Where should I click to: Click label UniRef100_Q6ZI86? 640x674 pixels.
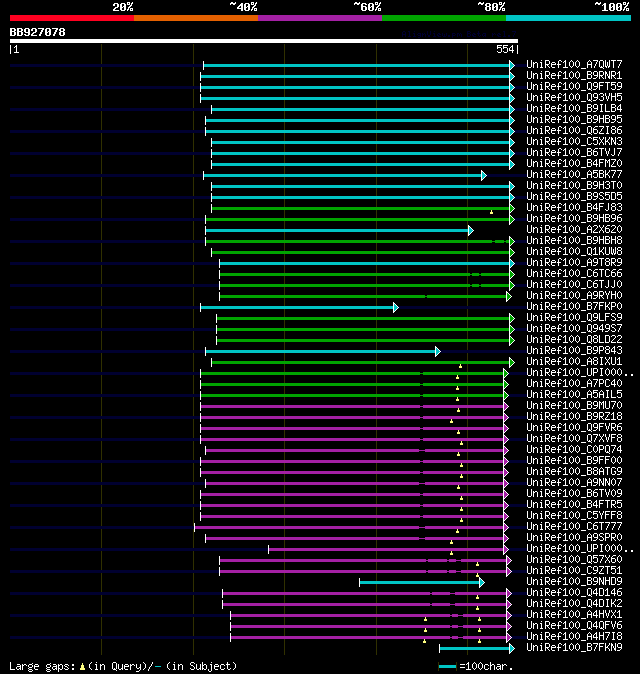click(x=574, y=131)
